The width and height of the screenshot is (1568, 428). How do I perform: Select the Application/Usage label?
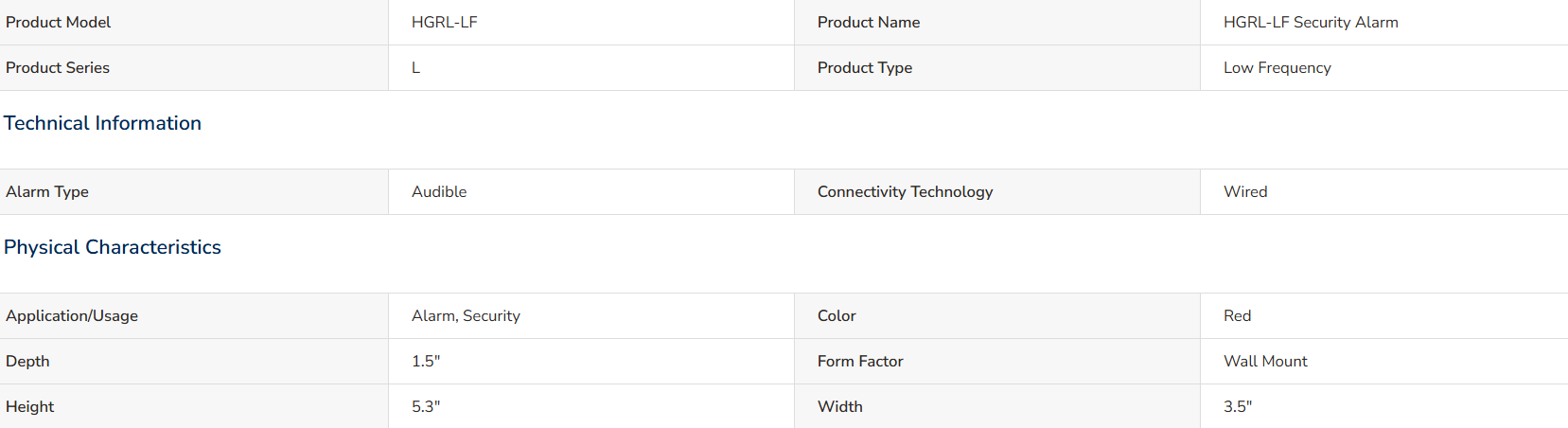click(72, 315)
